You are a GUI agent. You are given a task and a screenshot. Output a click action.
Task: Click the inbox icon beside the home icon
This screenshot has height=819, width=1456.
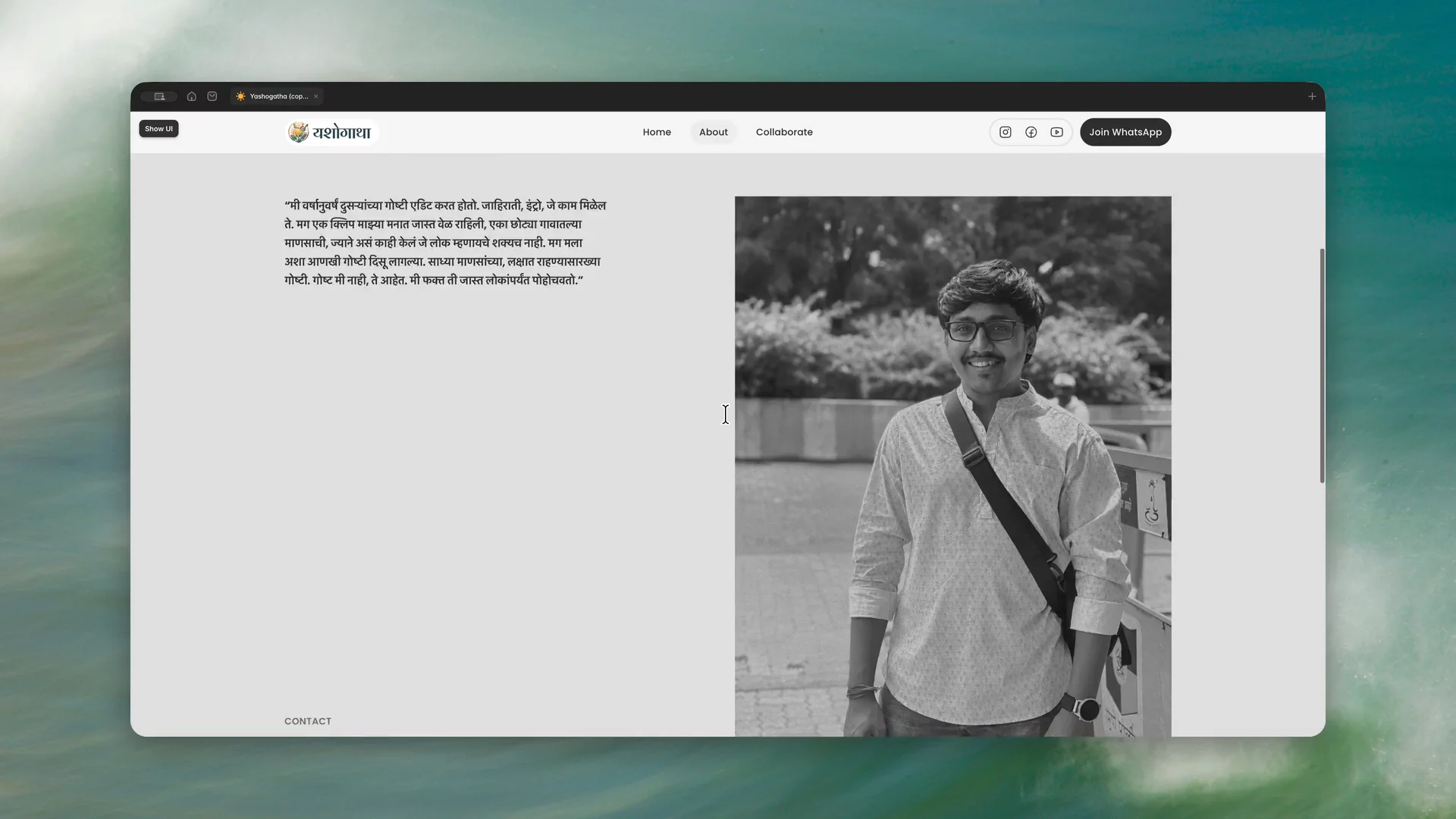coord(212,96)
